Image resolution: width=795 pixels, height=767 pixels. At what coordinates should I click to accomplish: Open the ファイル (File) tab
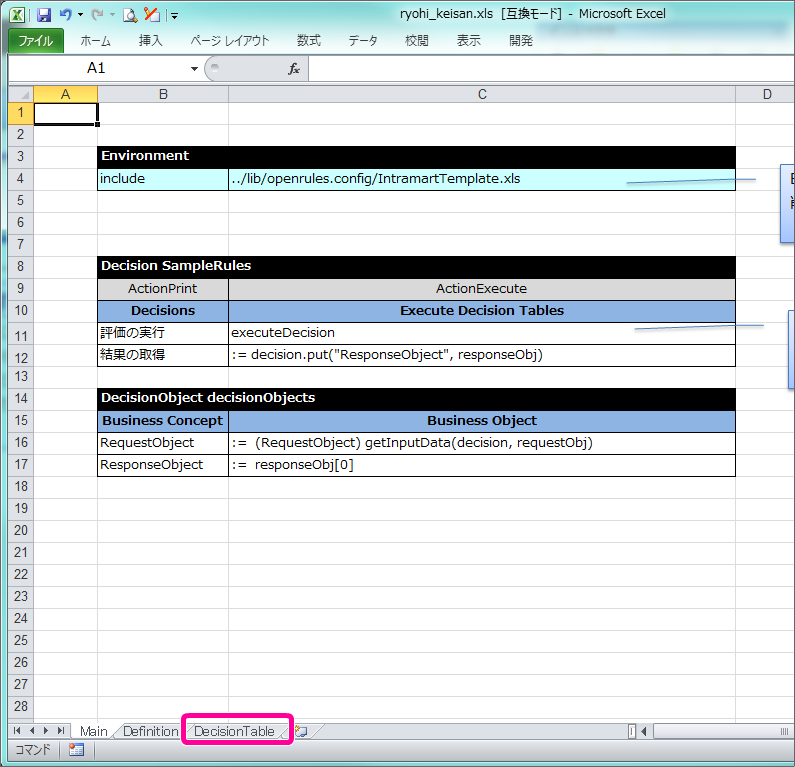coord(36,41)
